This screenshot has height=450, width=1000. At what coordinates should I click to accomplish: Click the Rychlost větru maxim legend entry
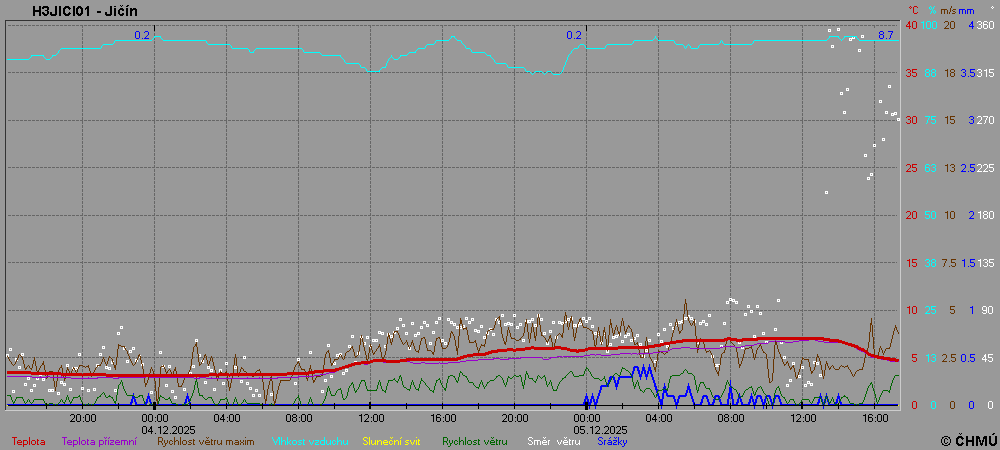click(x=206, y=441)
